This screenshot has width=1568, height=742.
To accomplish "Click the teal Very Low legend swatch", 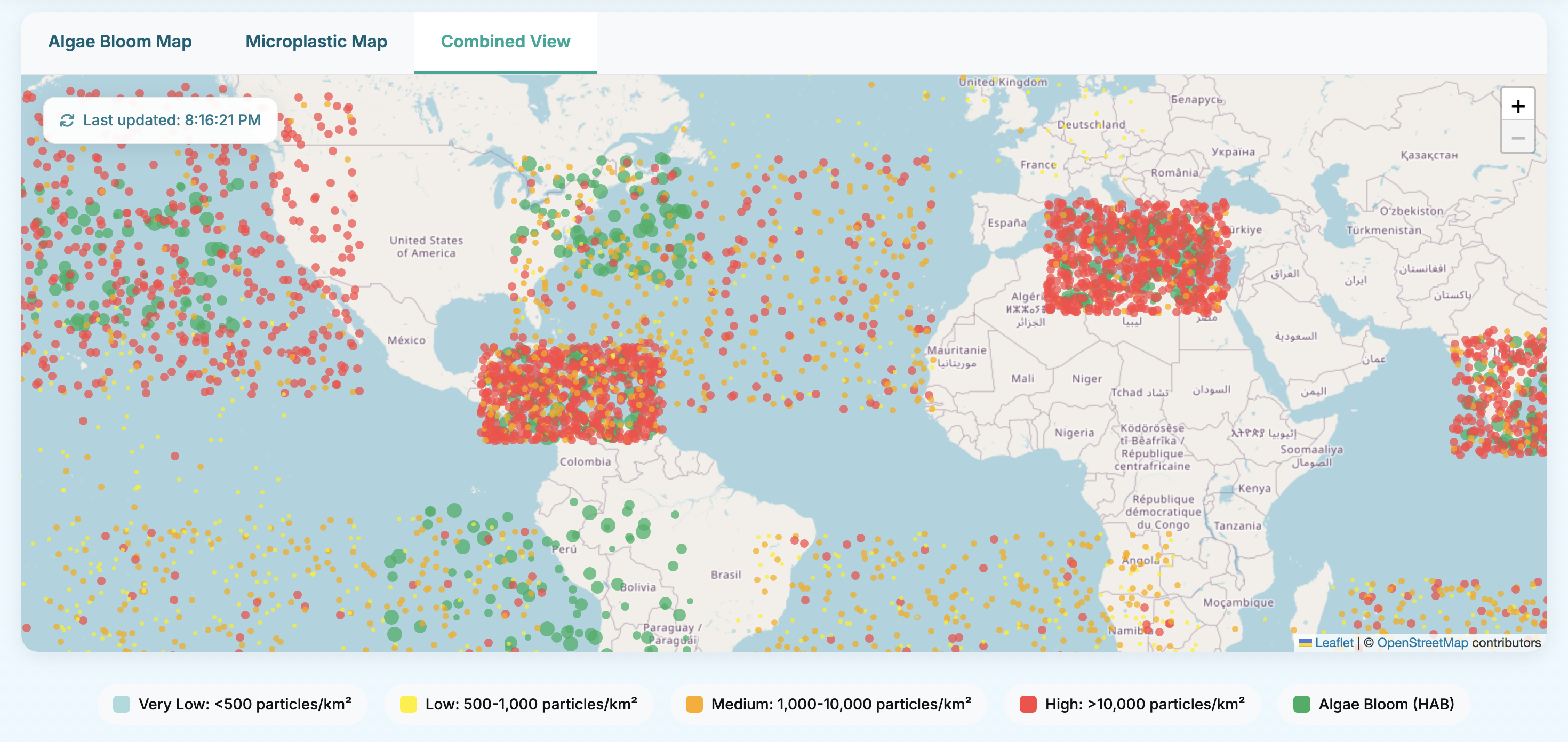I will (122, 704).
